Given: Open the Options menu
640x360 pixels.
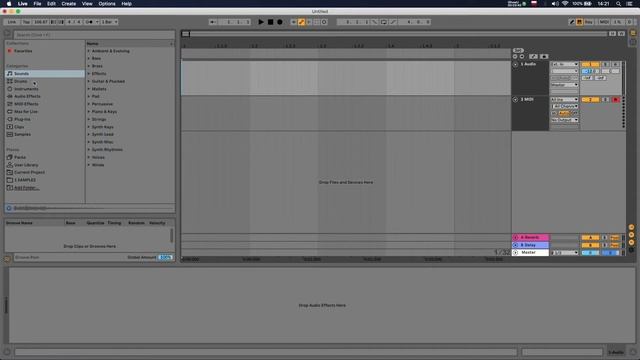Looking at the screenshot, I should coord(107,4).
